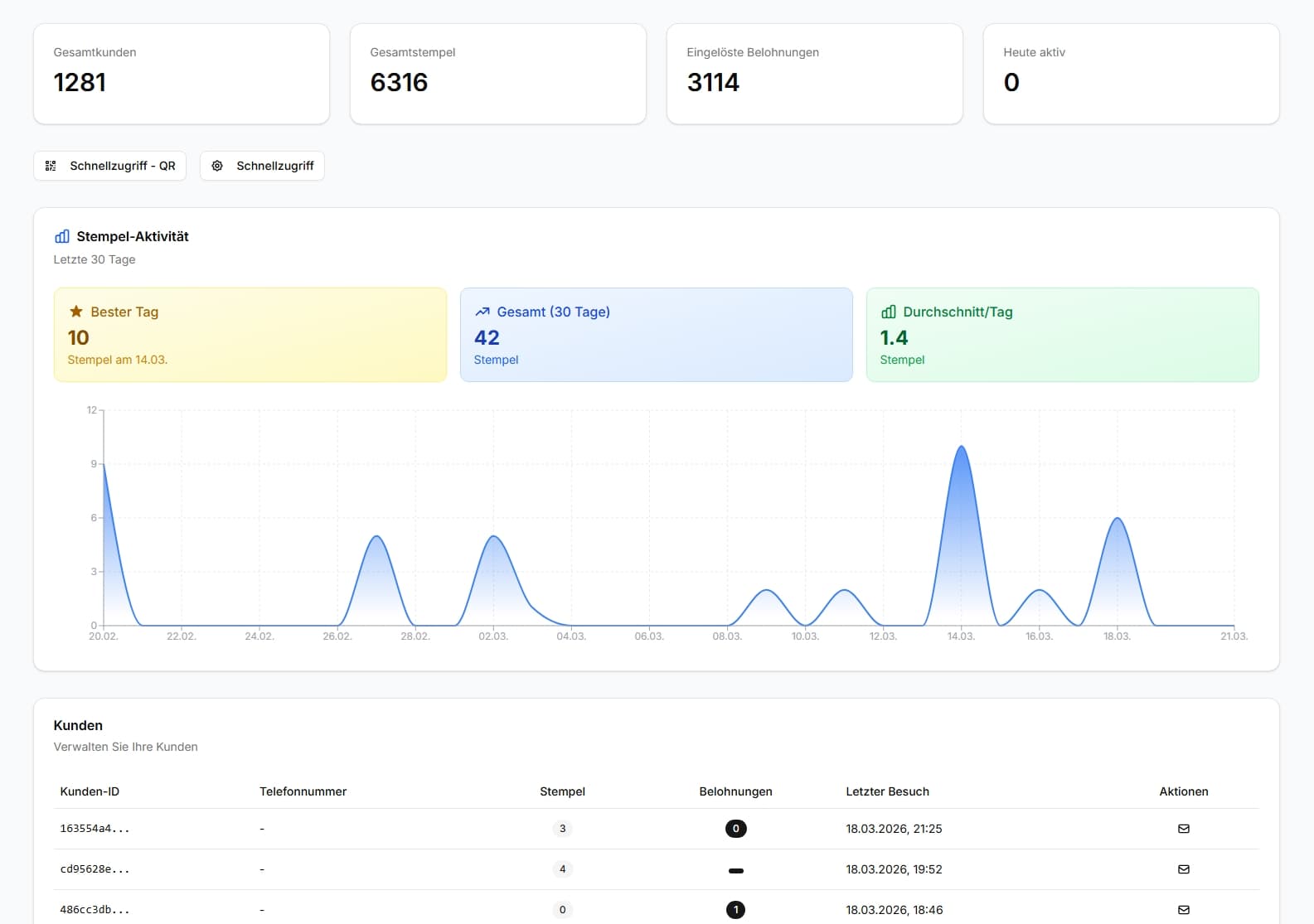Click visit date 18.03.2026, 18:46

point(895,910)
